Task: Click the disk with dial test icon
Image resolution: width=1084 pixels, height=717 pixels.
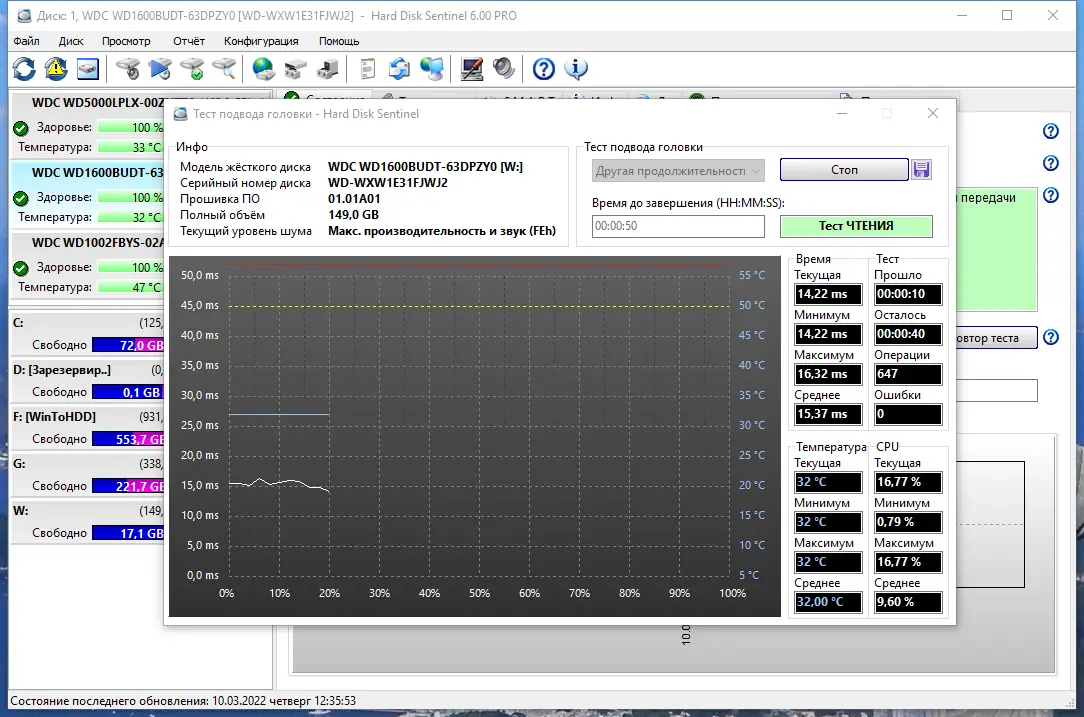Action: pos(128,69)
